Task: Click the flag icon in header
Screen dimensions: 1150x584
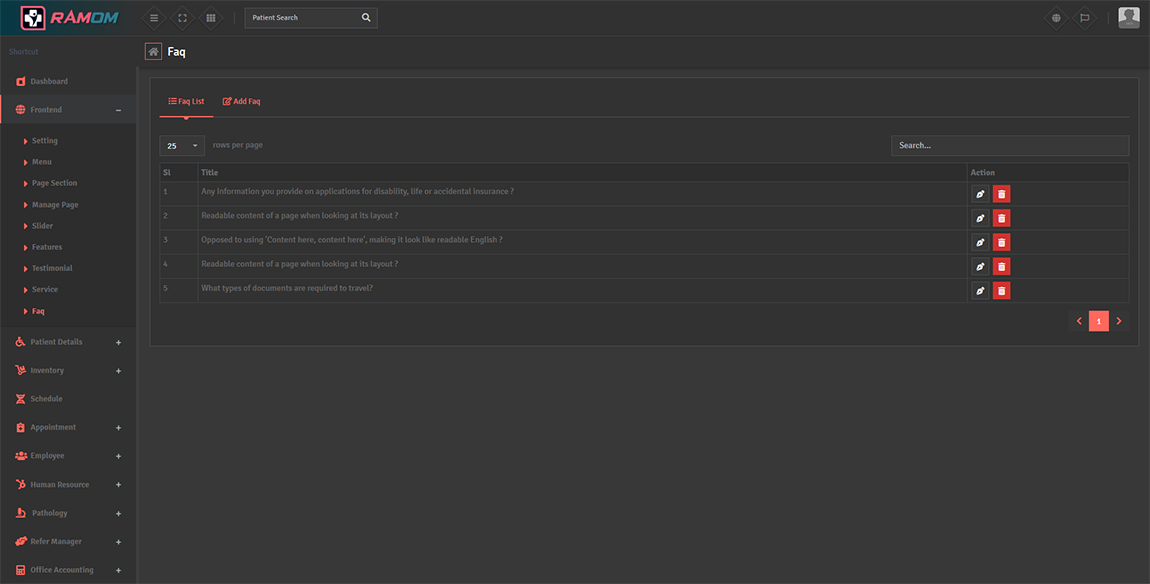Action: click(1084, 18)
